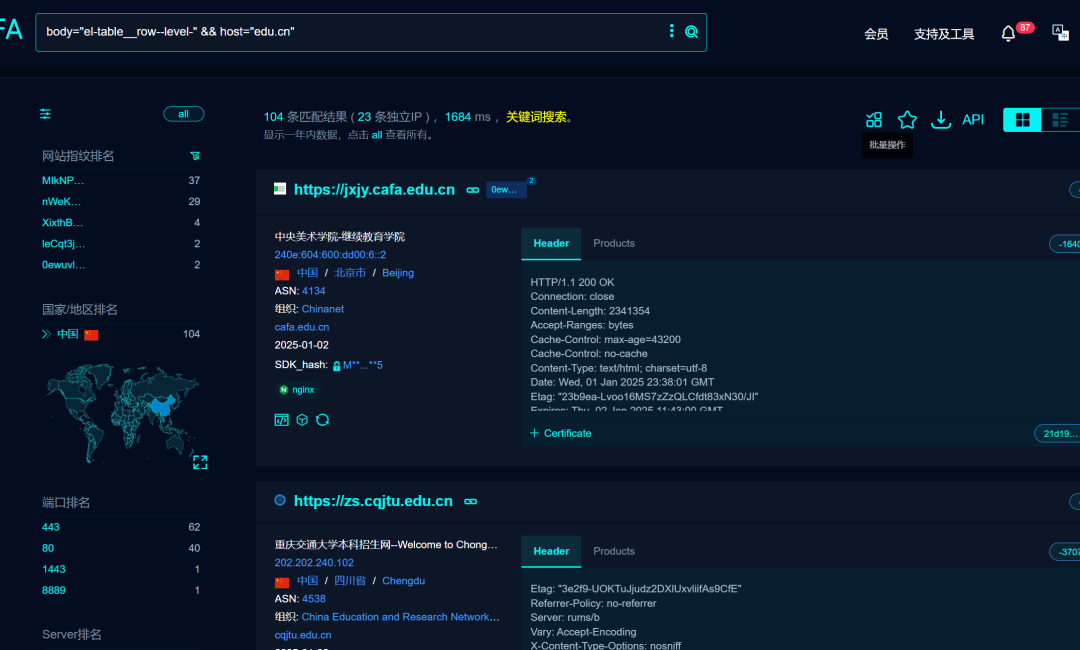Click the cqjtu site favicon
The height and width of the screenshot is (650, 1080).
click(x=280, y=500)
